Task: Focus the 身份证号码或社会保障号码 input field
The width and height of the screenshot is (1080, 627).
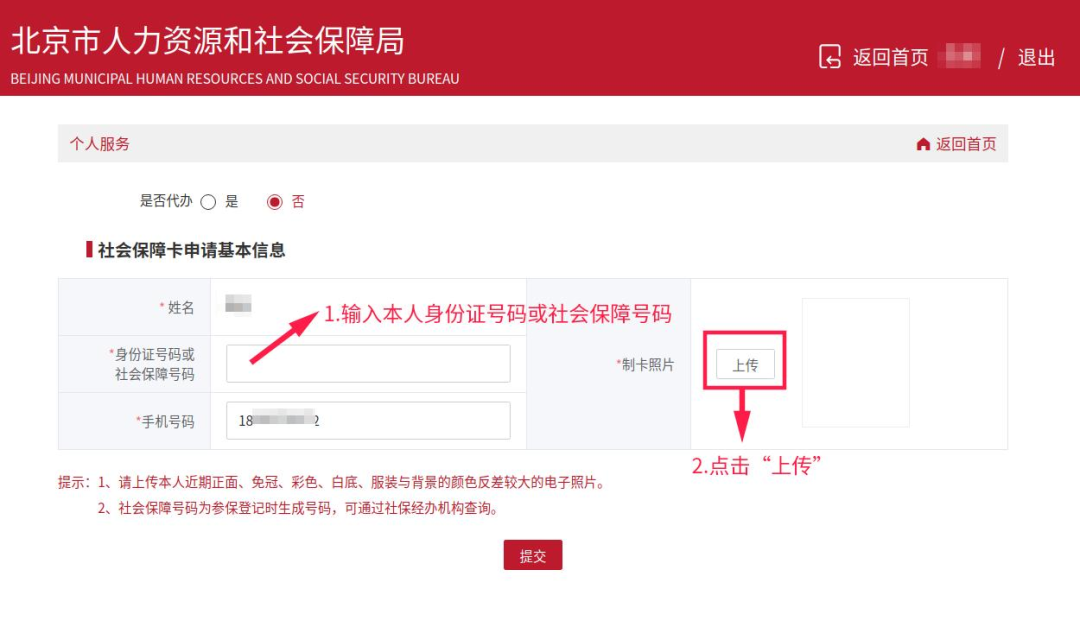Action: [368, 364]
